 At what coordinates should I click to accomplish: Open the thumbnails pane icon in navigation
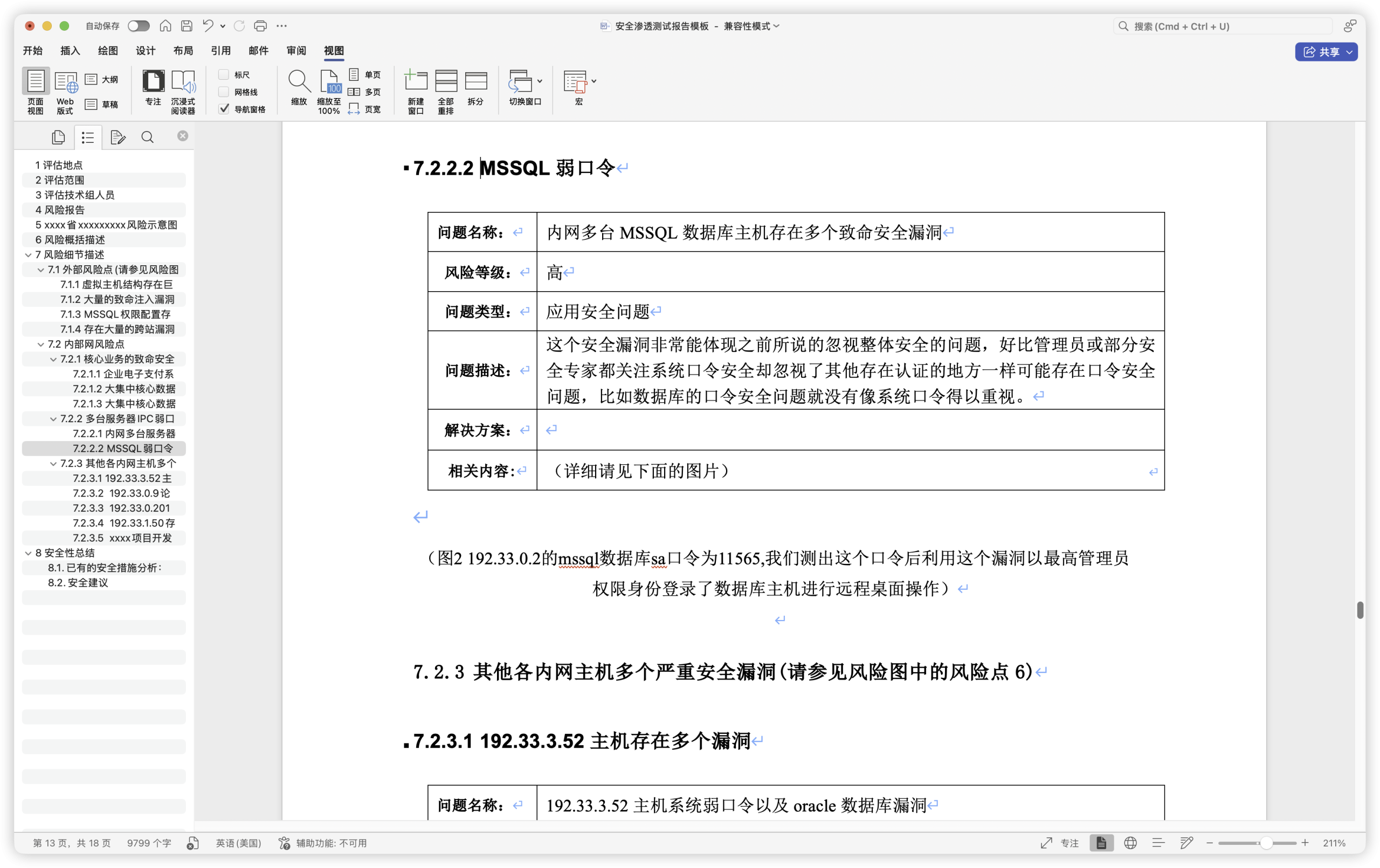point(58,137)
